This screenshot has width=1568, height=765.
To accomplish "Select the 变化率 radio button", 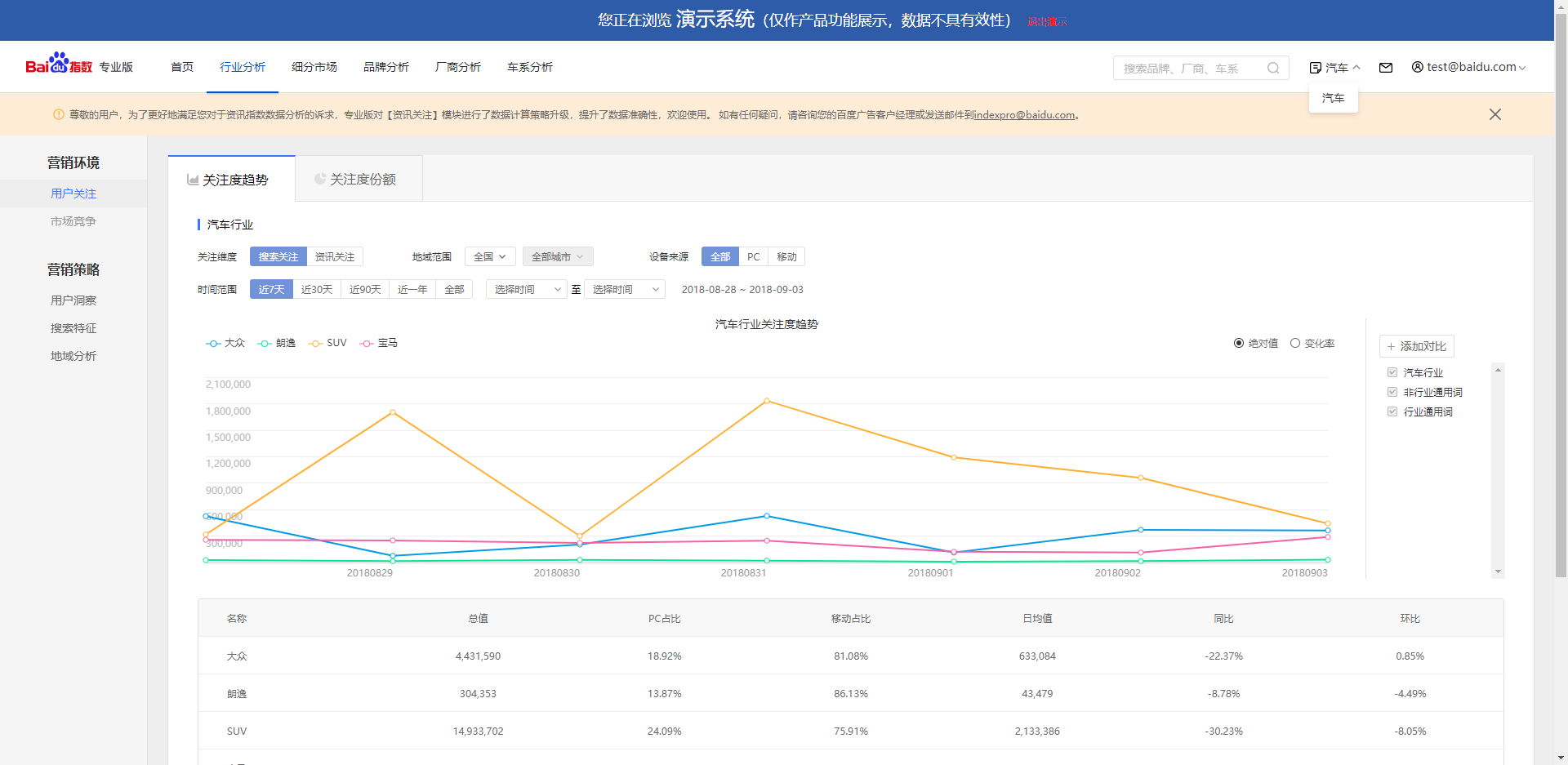I will tap(1295, 343).
